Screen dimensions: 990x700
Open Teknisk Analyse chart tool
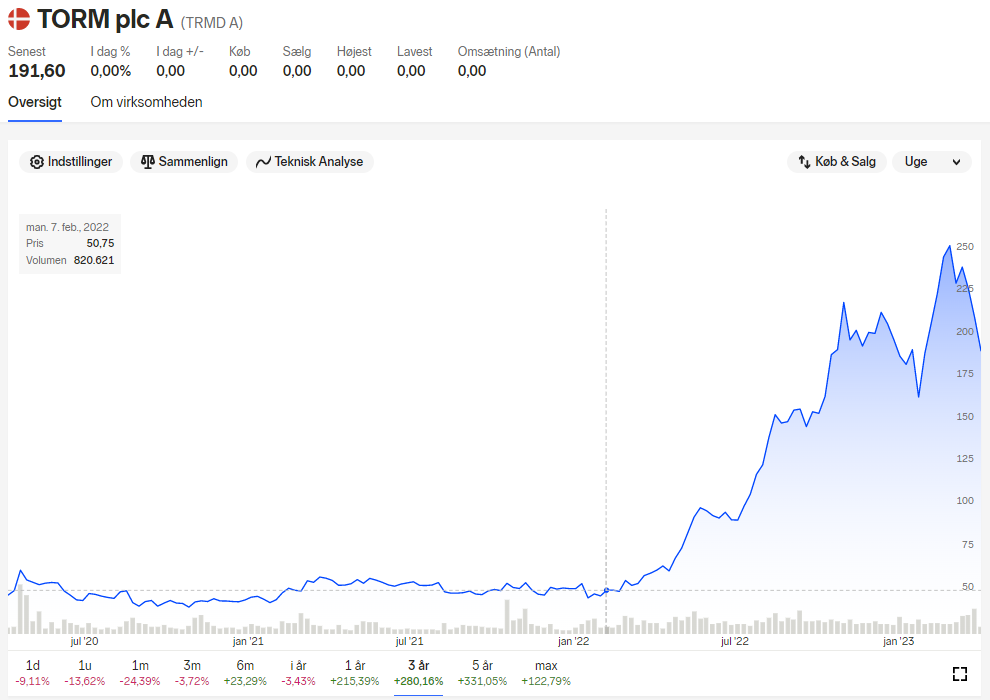pyautogui.click(x=309, y=162)
